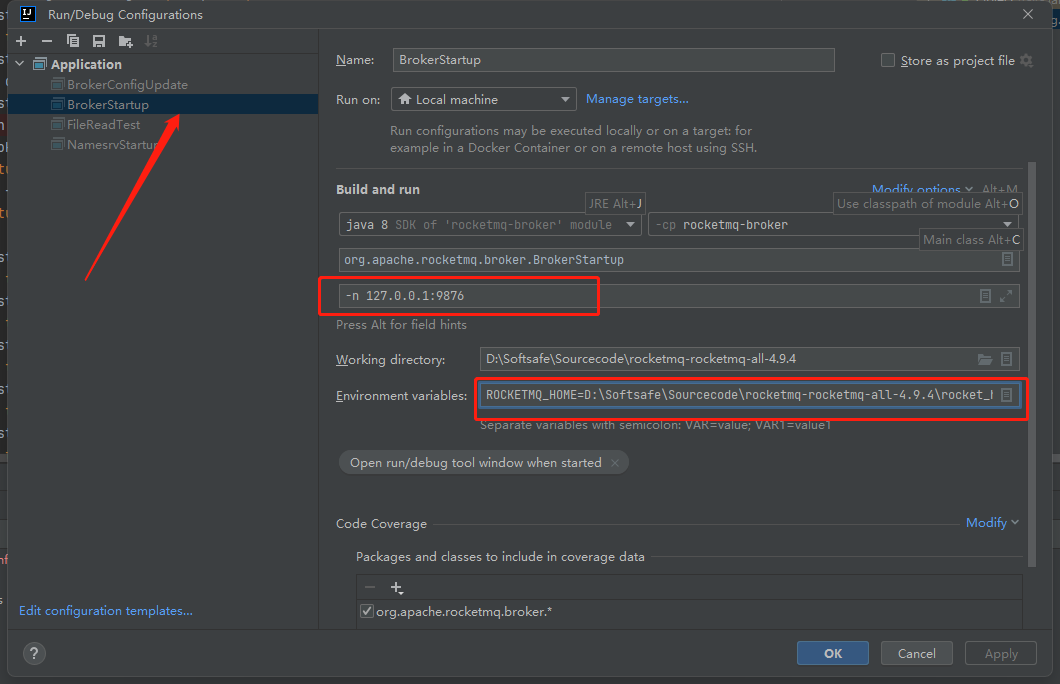Screen dimensions: 1060x684
Task: Create new folder for configurations
Action: (125, 41)
